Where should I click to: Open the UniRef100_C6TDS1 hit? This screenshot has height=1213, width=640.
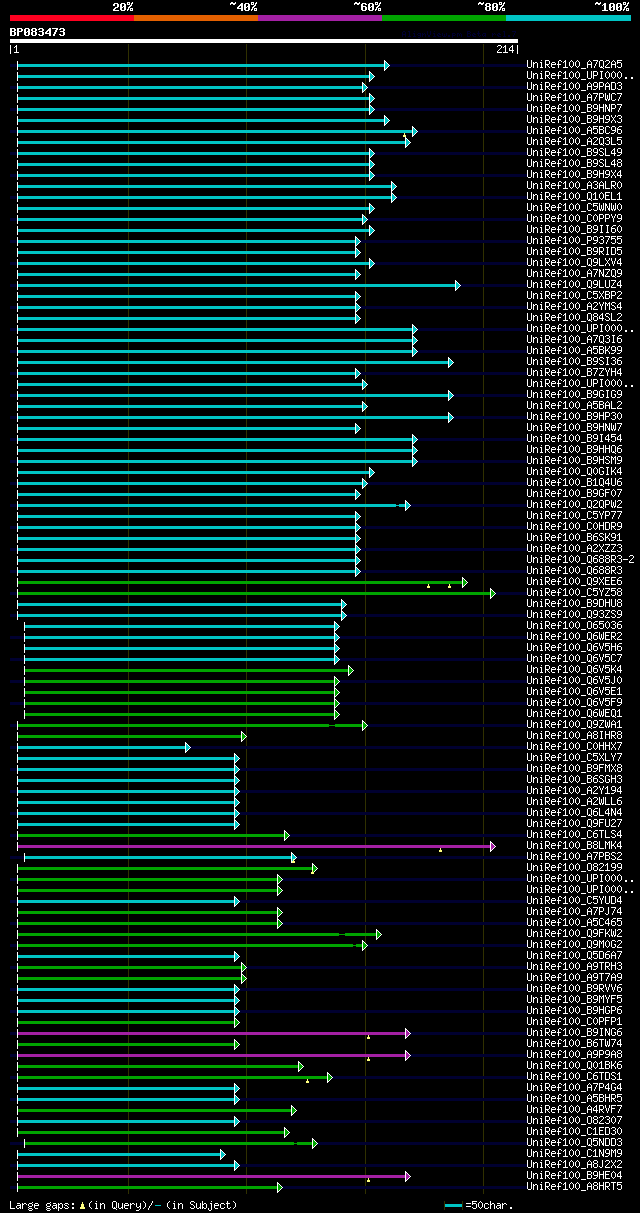click(x=576, y=1077)
